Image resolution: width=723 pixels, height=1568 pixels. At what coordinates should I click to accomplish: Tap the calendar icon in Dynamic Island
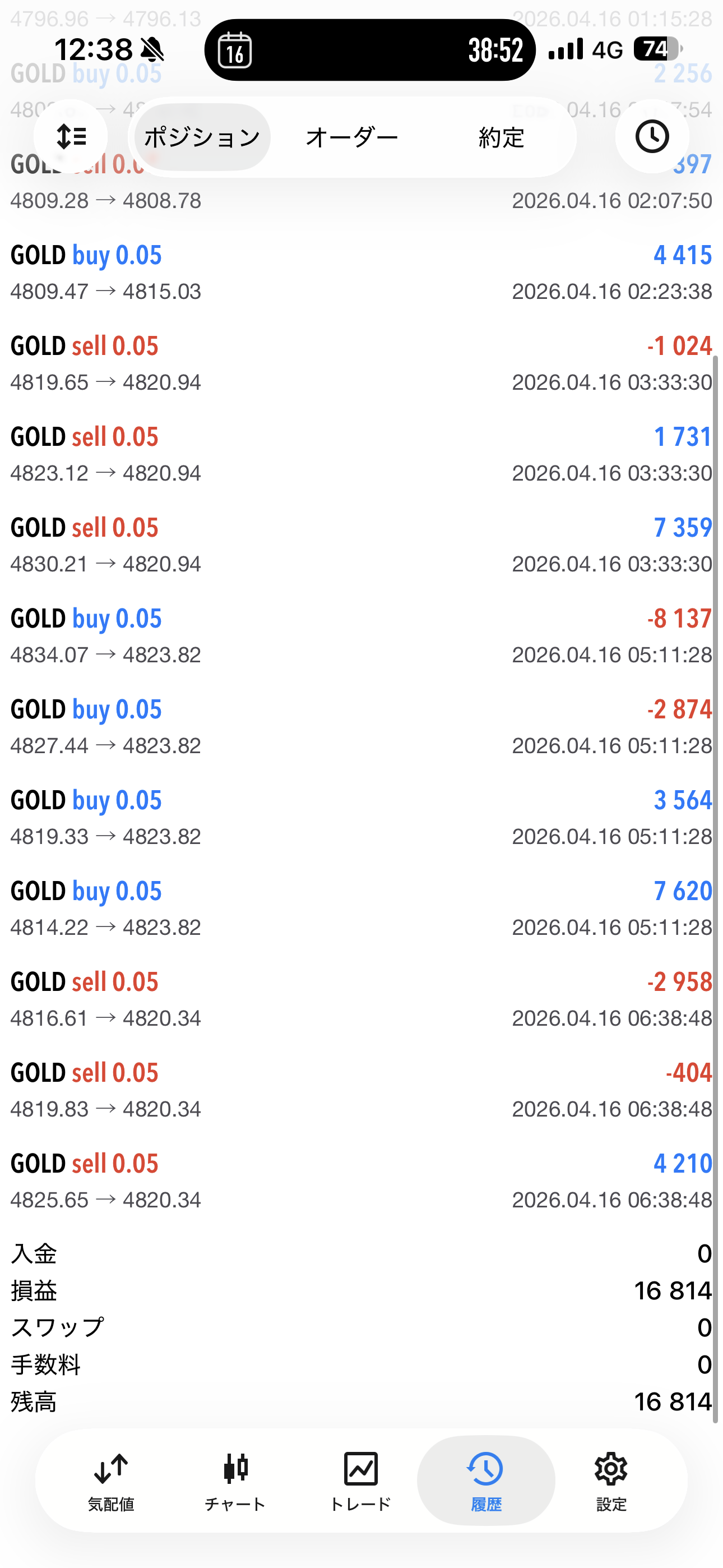(x=235, y=50)
